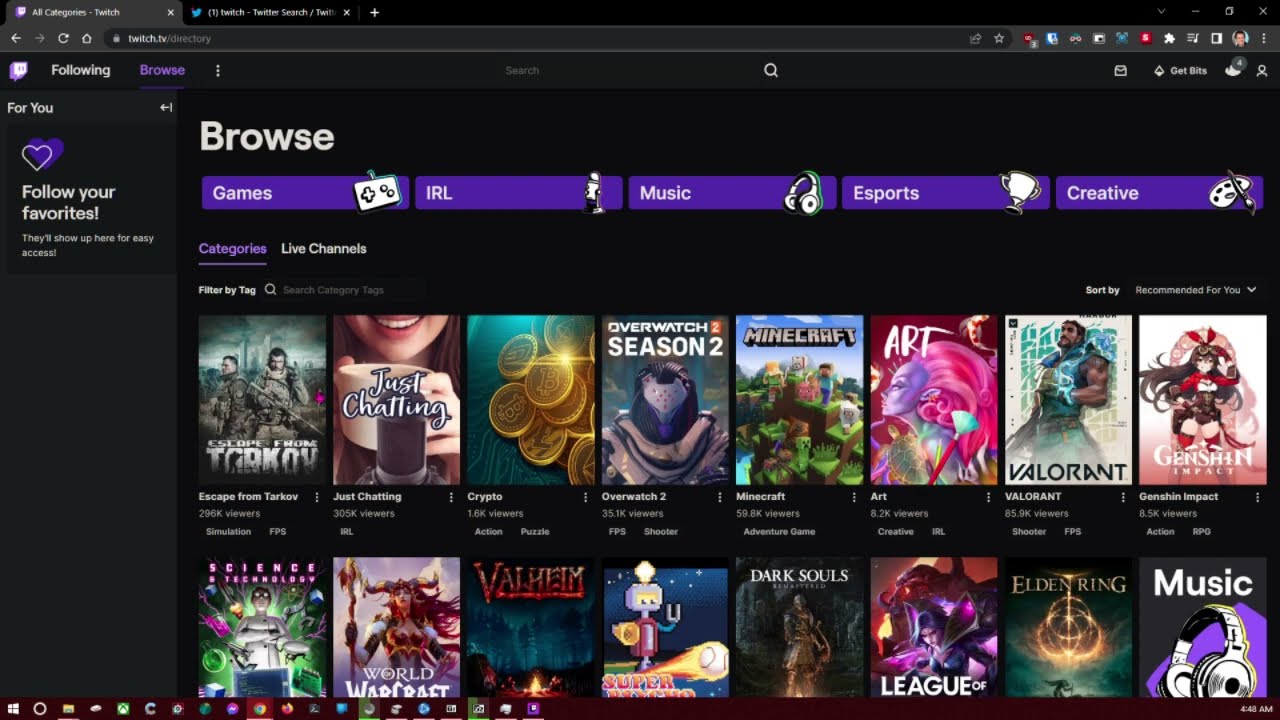The image size is (1280, 720).
Task: Open the three-dot more menu beside Browse
Action: point(217,70)
